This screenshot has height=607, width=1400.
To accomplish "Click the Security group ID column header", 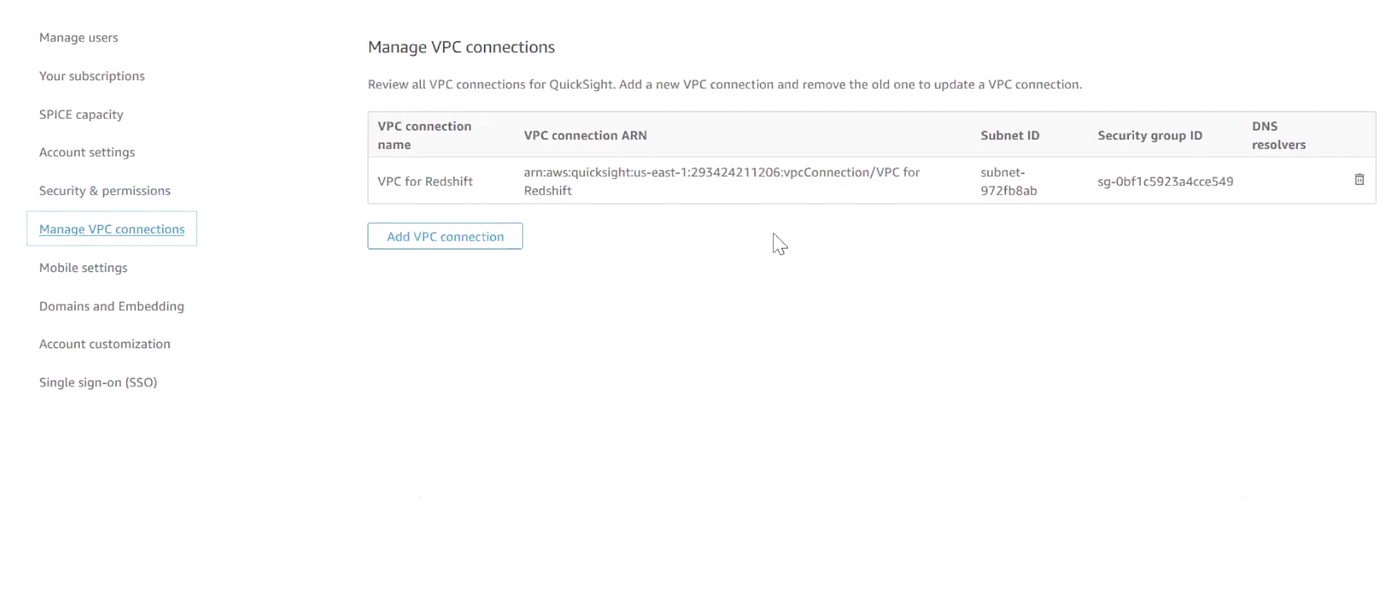I will coord(1150,135).
